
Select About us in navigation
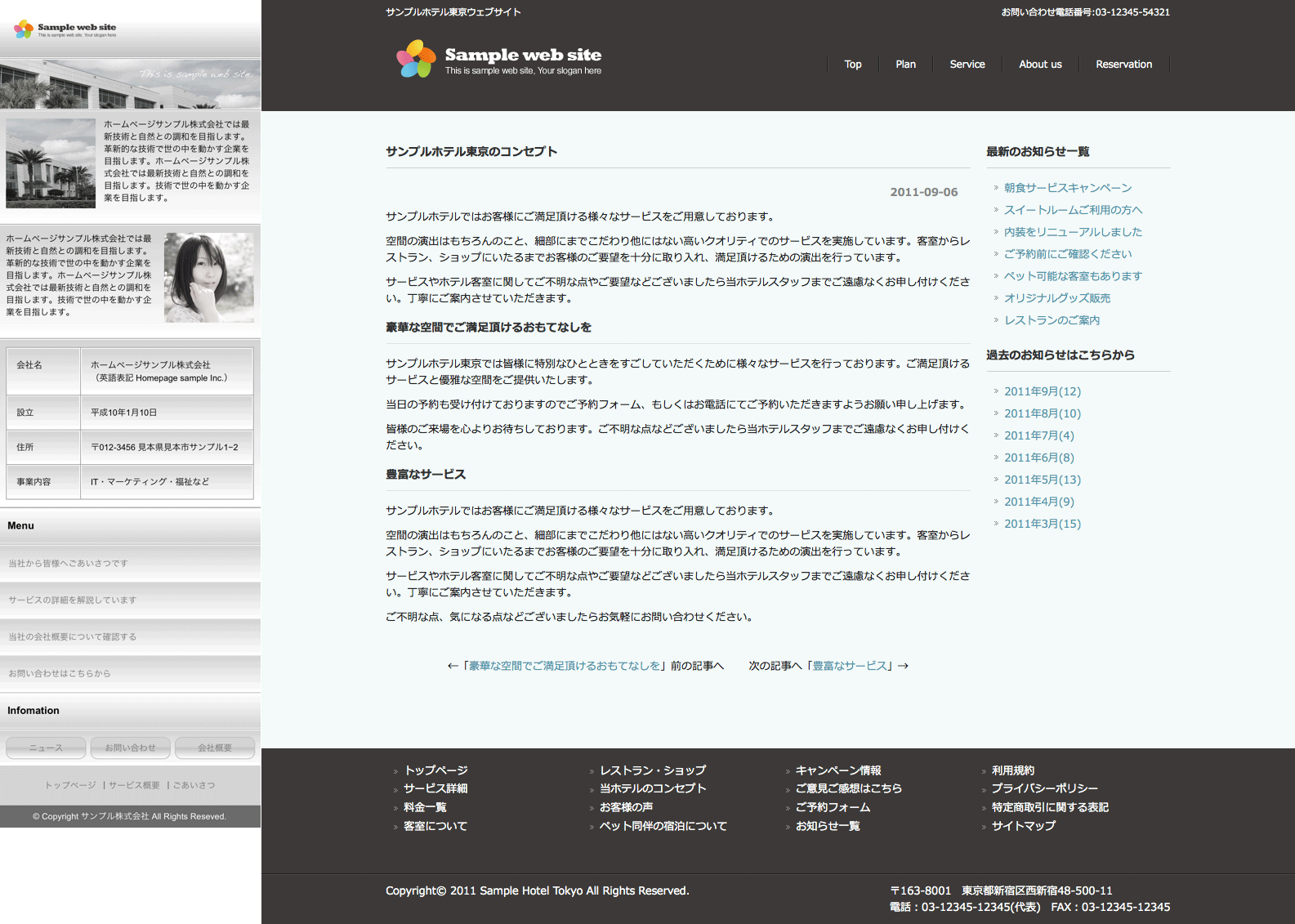click(1040, 65)
